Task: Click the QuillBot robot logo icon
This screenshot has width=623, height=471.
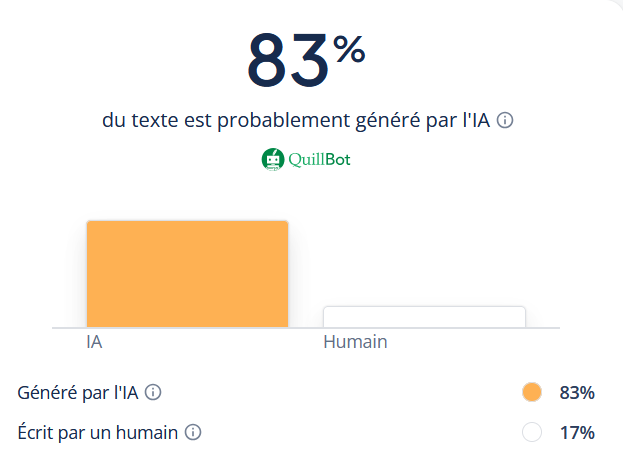Action: tap(272, 158)
